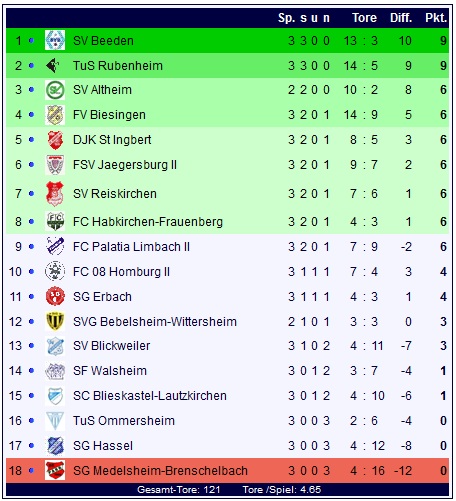Click the Gesamt-Tore: 121 footer text
Image resolution: width=456 pixels, height=501 pixels.
(x=178, y=490)
